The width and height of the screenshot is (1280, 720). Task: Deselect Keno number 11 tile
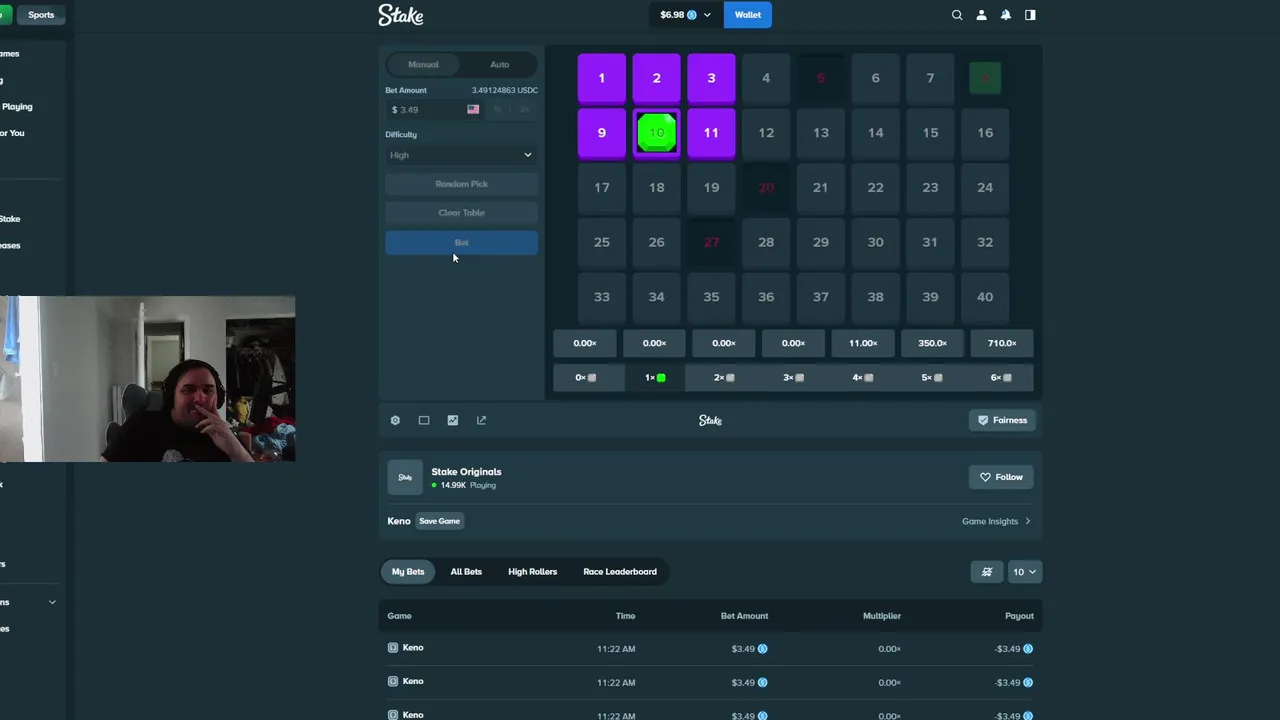711,133
